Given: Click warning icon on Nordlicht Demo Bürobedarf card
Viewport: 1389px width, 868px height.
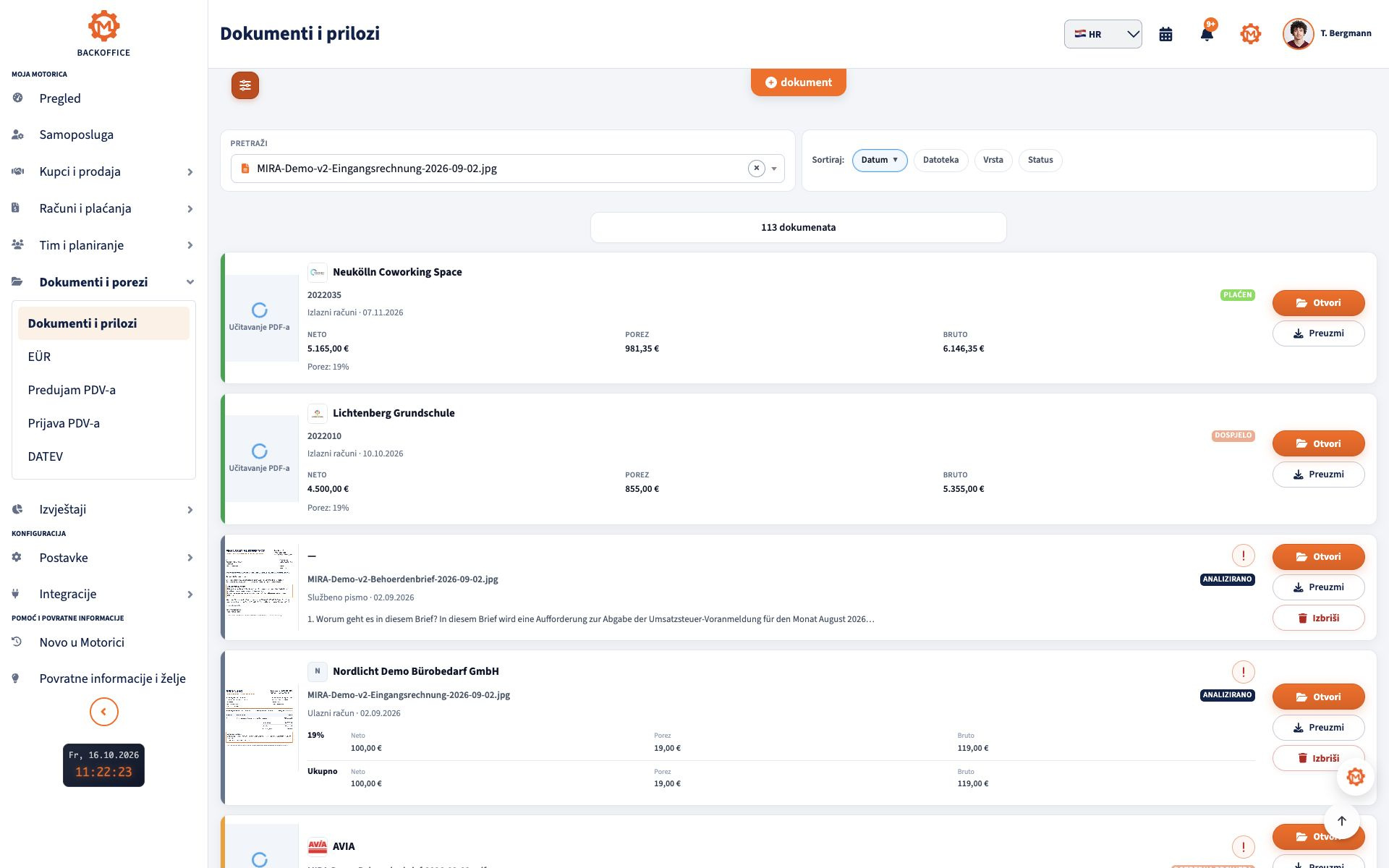Looking at the screenshot, I should point(1243,672).
